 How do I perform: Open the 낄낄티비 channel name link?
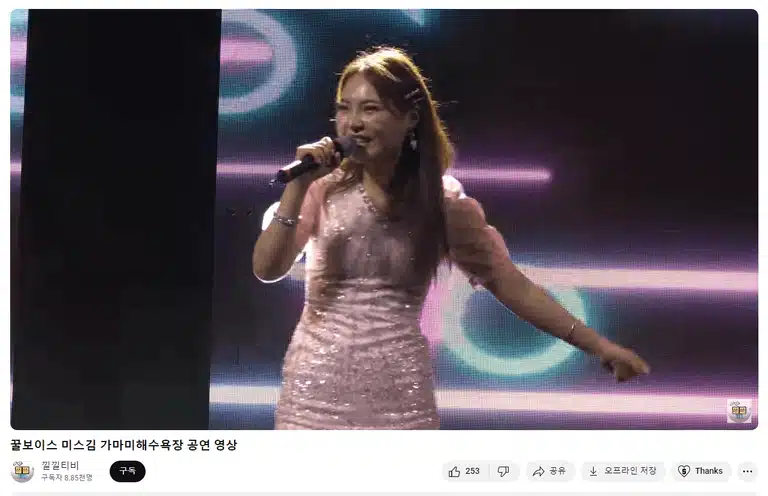tap(60, 465)
